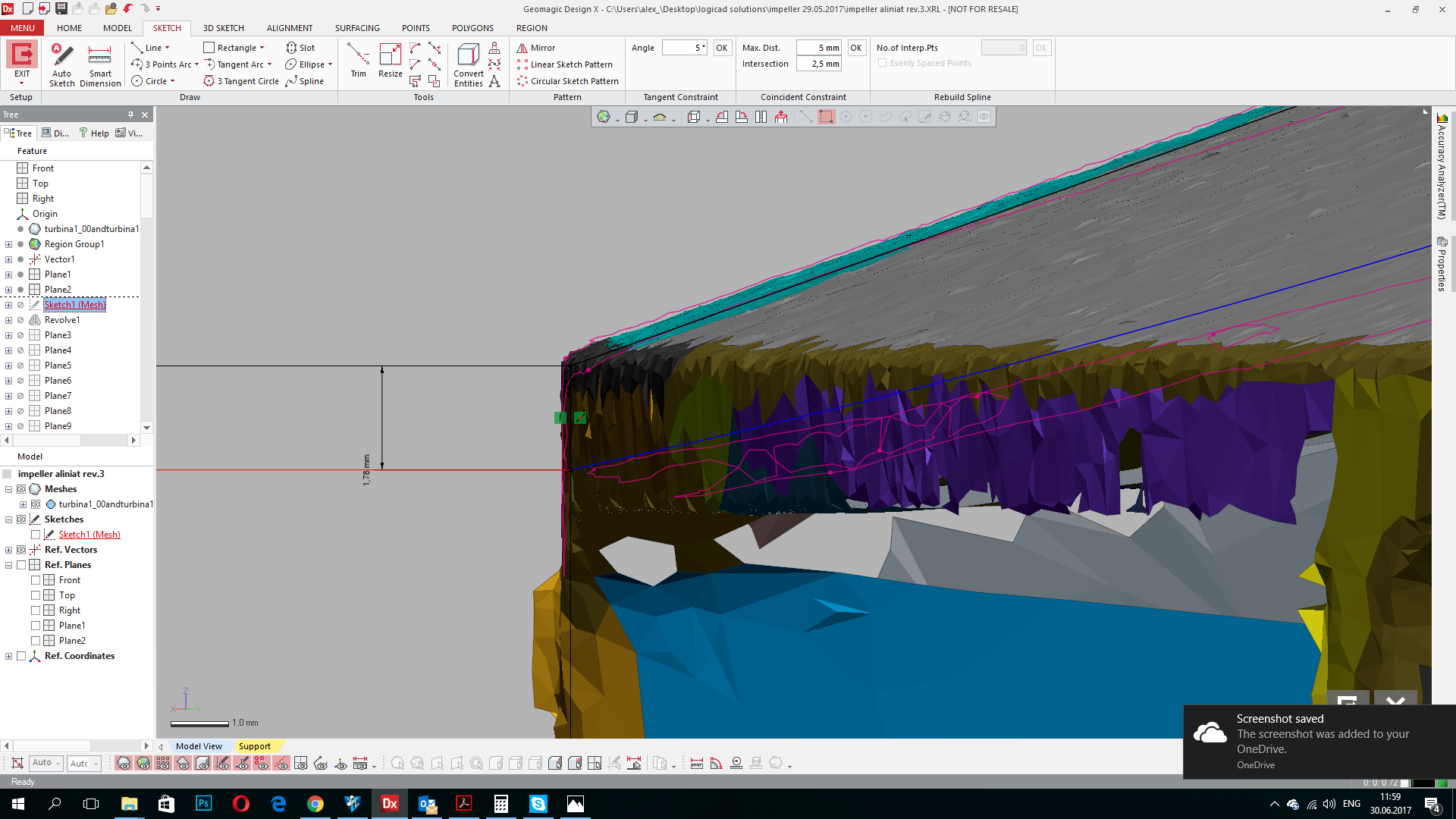Select the Tangent Arc tool

234,64
